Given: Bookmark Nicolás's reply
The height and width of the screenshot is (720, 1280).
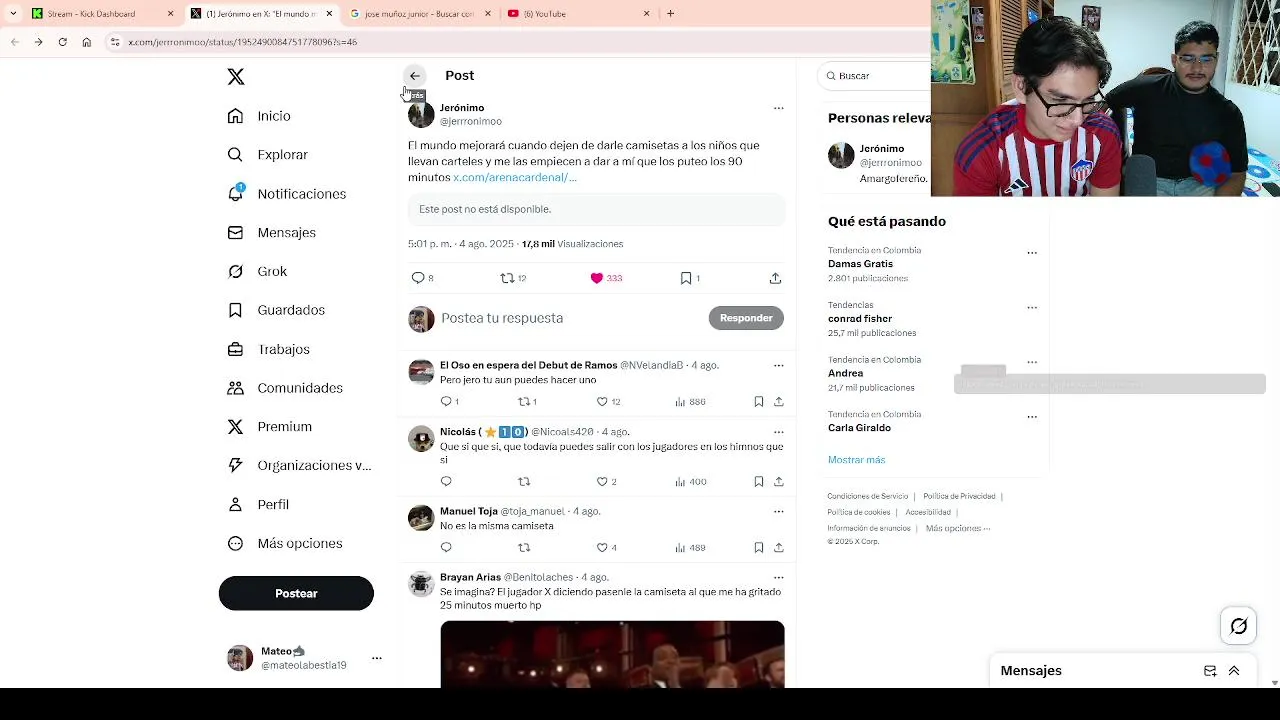Looking at the screenshot, I should click(x=759, y=481).
